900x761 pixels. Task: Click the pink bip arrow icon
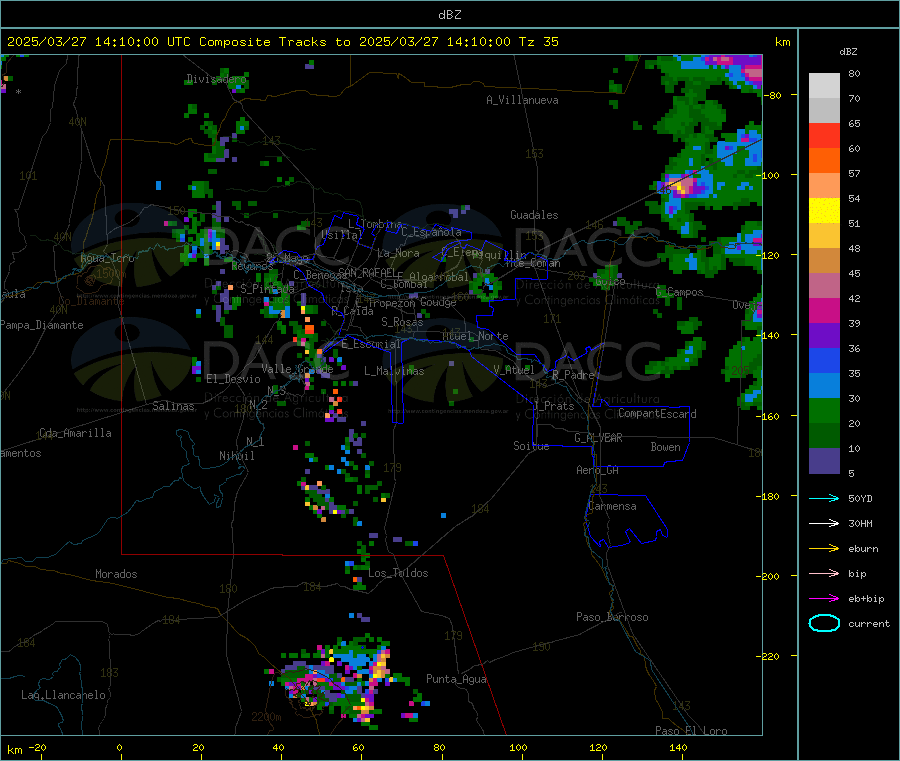click(x=824, y=573)
